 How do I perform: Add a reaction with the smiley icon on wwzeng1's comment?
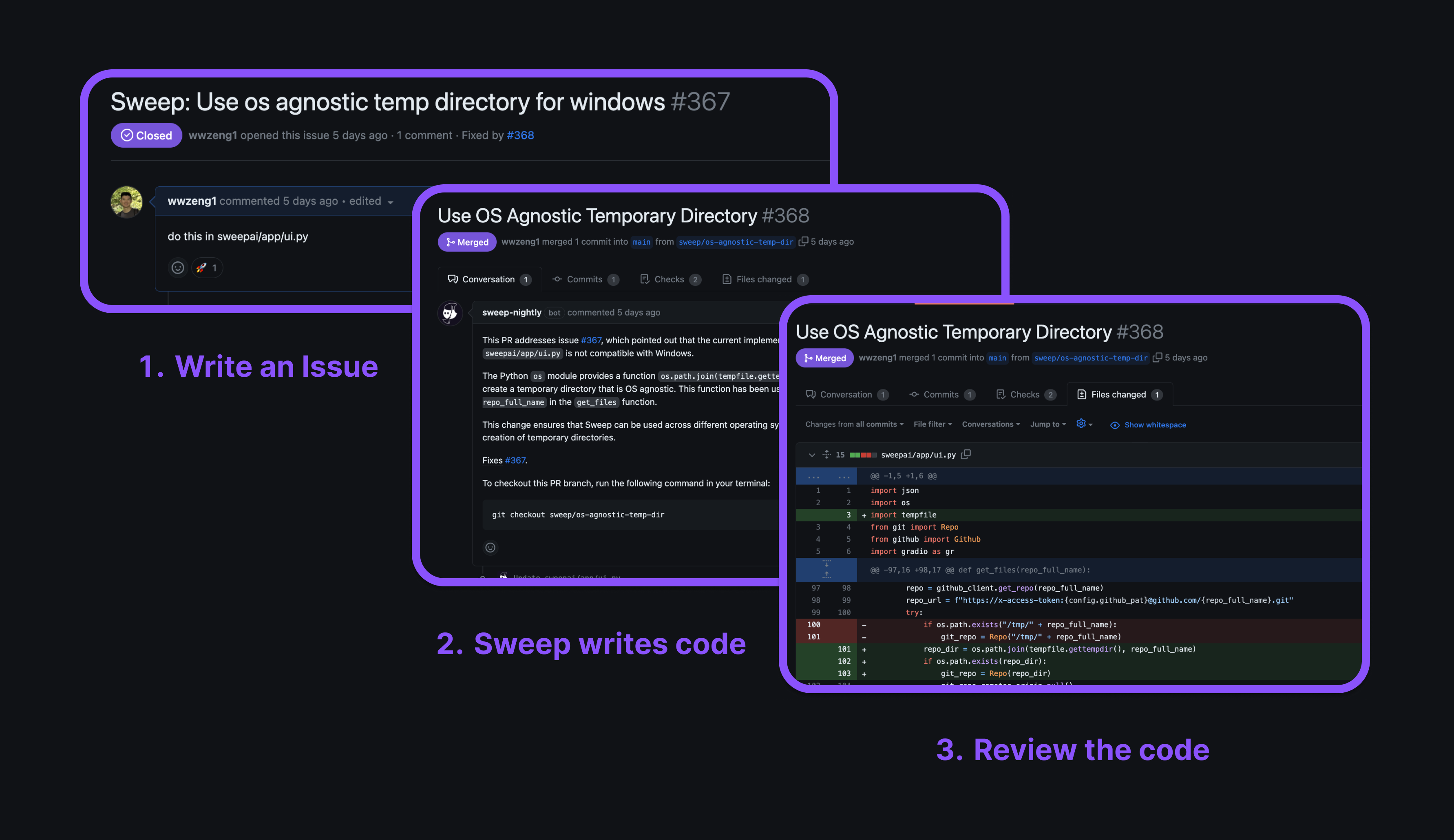click(178, 267)
